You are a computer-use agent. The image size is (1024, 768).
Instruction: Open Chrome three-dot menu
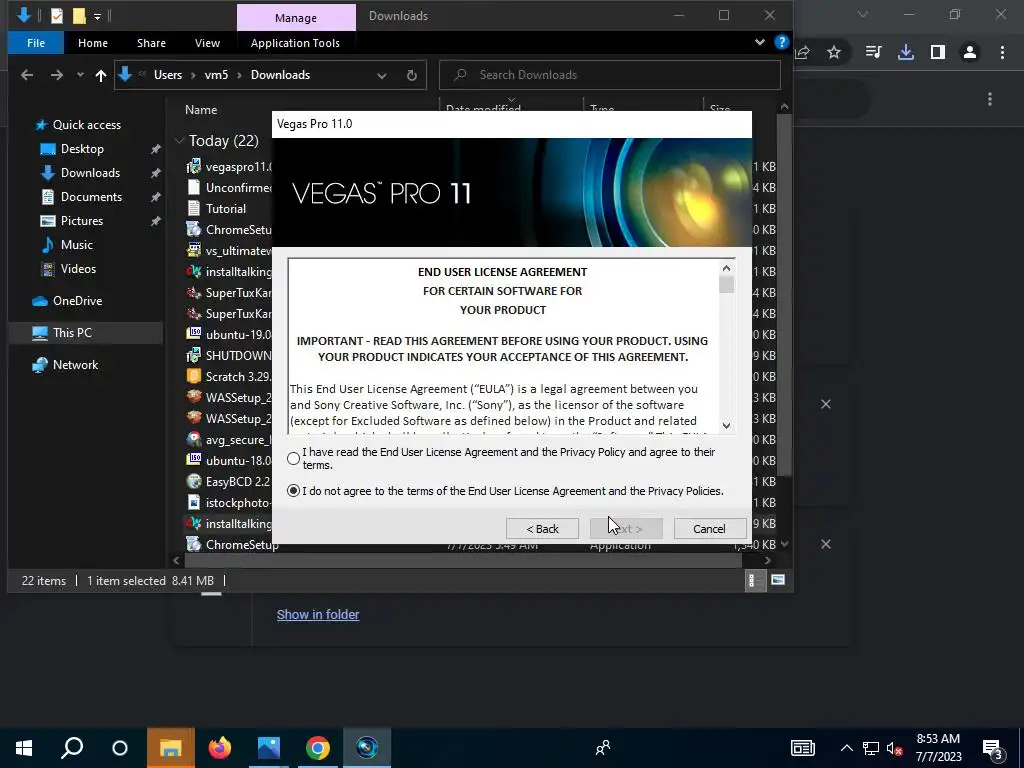pyautogui.click(x=1002, y=52)
